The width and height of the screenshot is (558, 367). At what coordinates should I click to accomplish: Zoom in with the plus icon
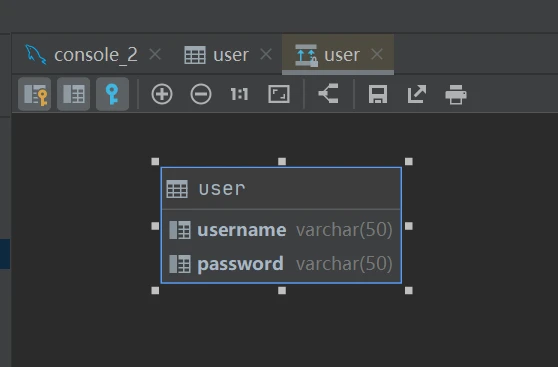162,94
